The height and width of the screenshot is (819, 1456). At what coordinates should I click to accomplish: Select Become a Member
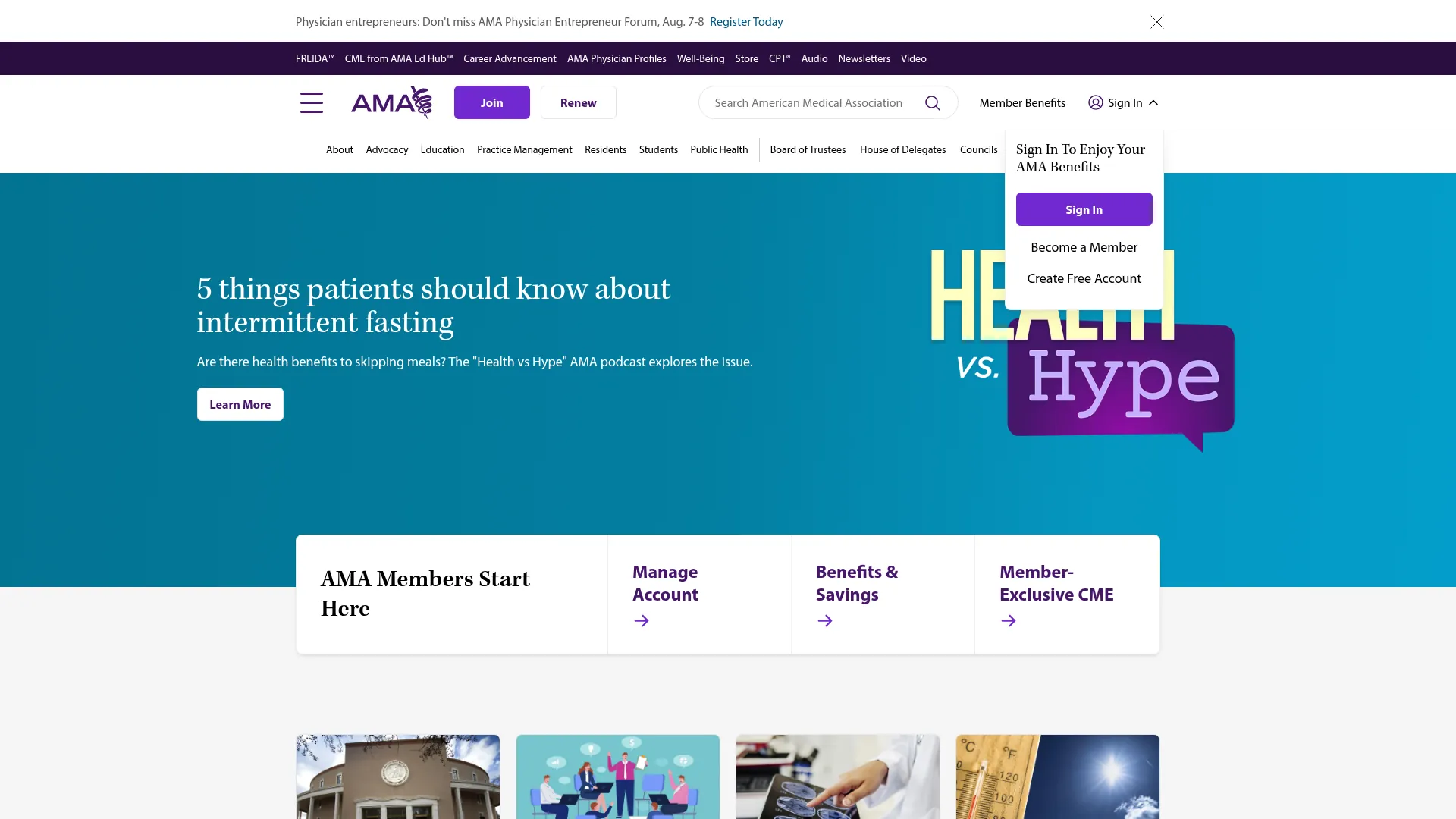pyautogui.click(x=1084, y=247)
